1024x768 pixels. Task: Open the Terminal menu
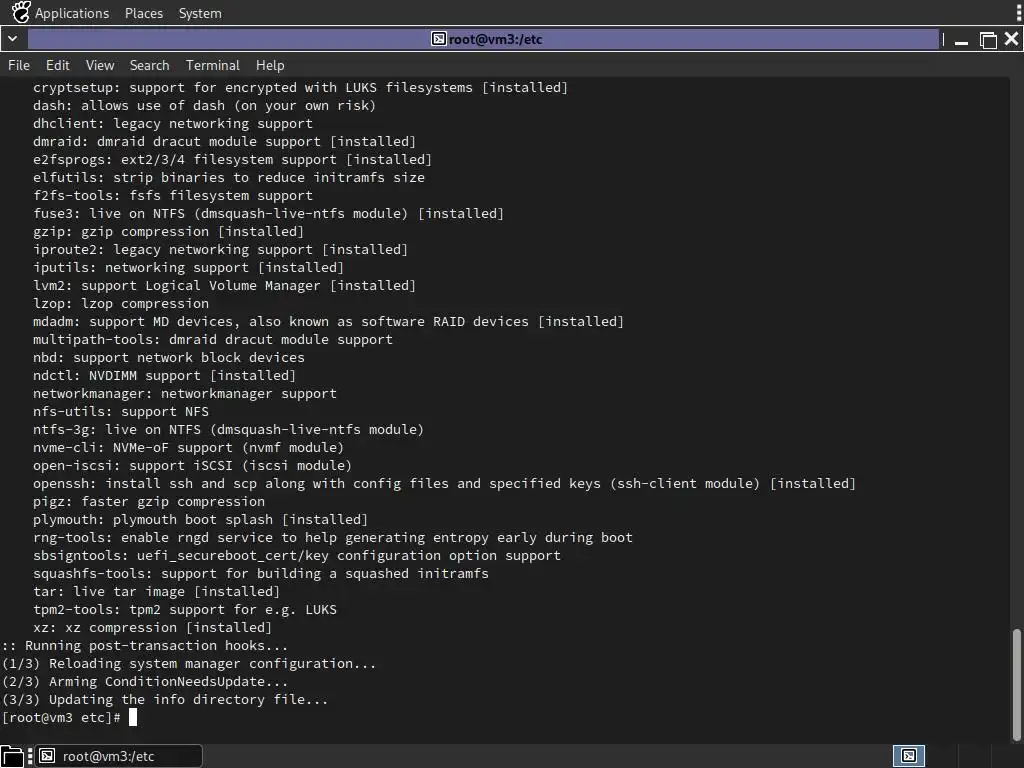pos(213,65)
